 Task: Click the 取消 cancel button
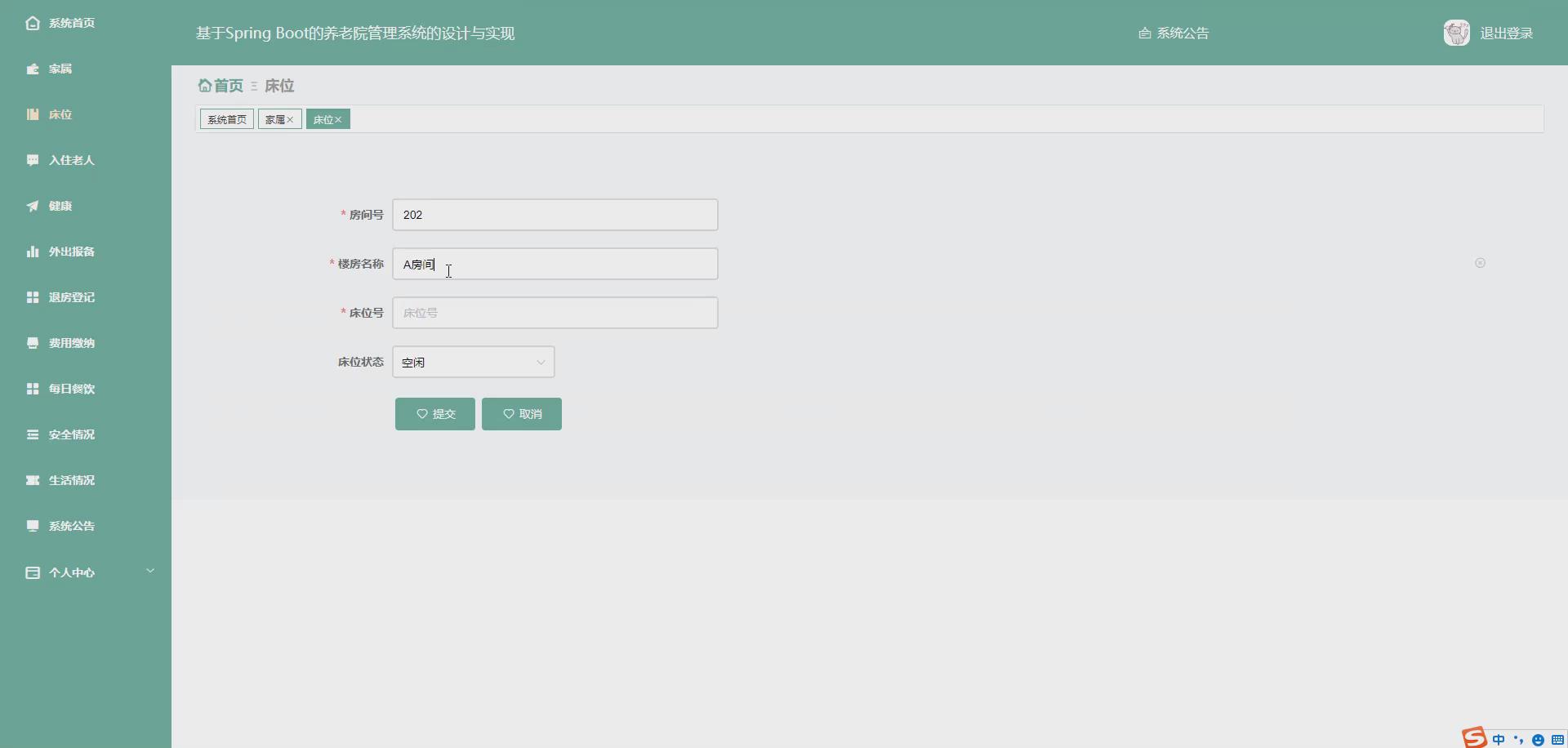522,414
